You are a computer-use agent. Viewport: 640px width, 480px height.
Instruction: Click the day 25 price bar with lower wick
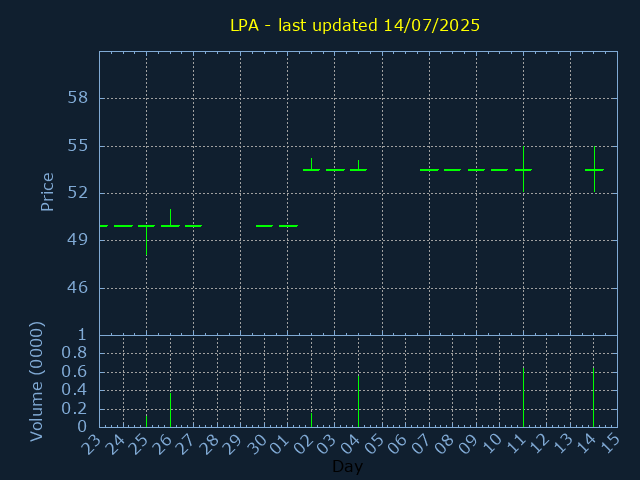tap(147, 240)
